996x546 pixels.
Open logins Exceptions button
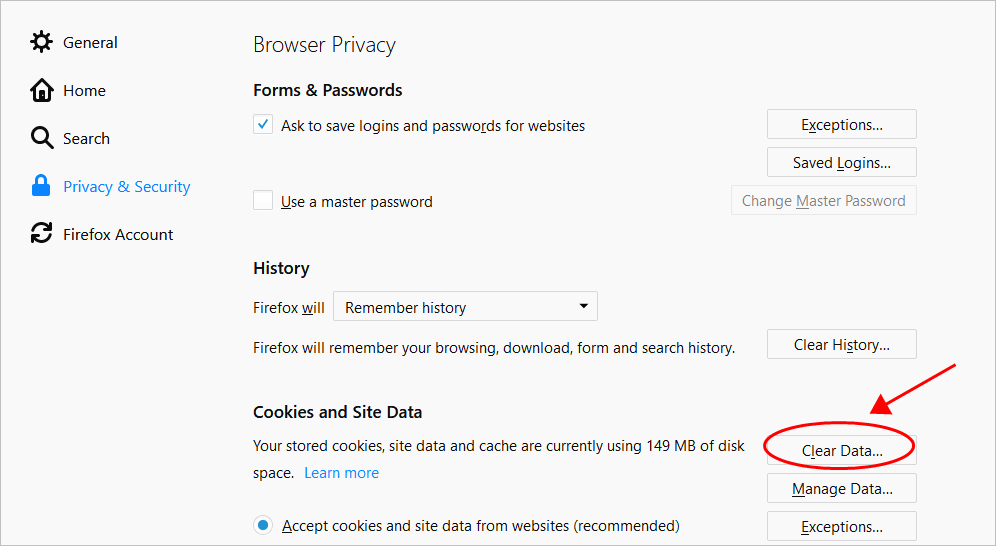[842, 124]
